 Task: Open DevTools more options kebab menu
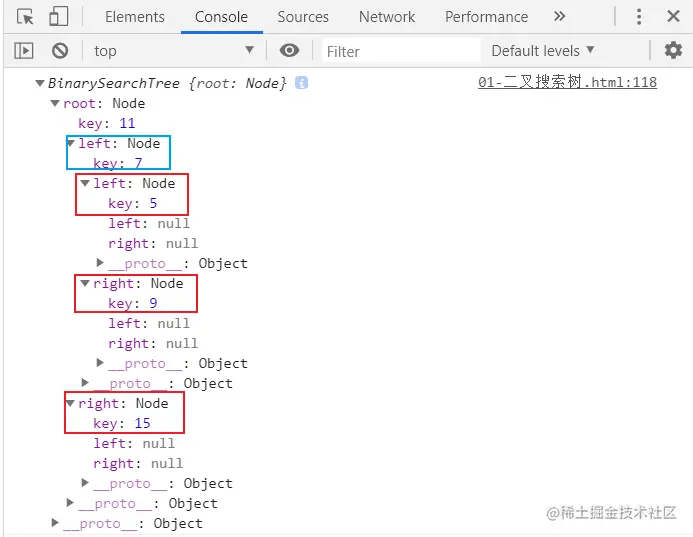(639, 17)
